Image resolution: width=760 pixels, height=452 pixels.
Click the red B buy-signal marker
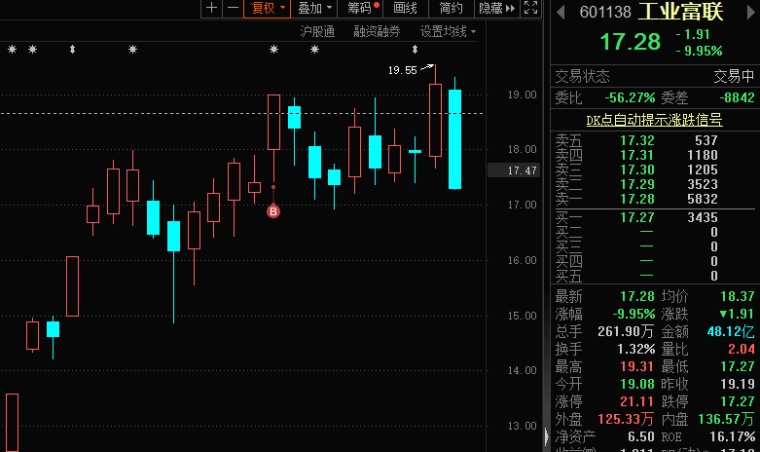273,211
